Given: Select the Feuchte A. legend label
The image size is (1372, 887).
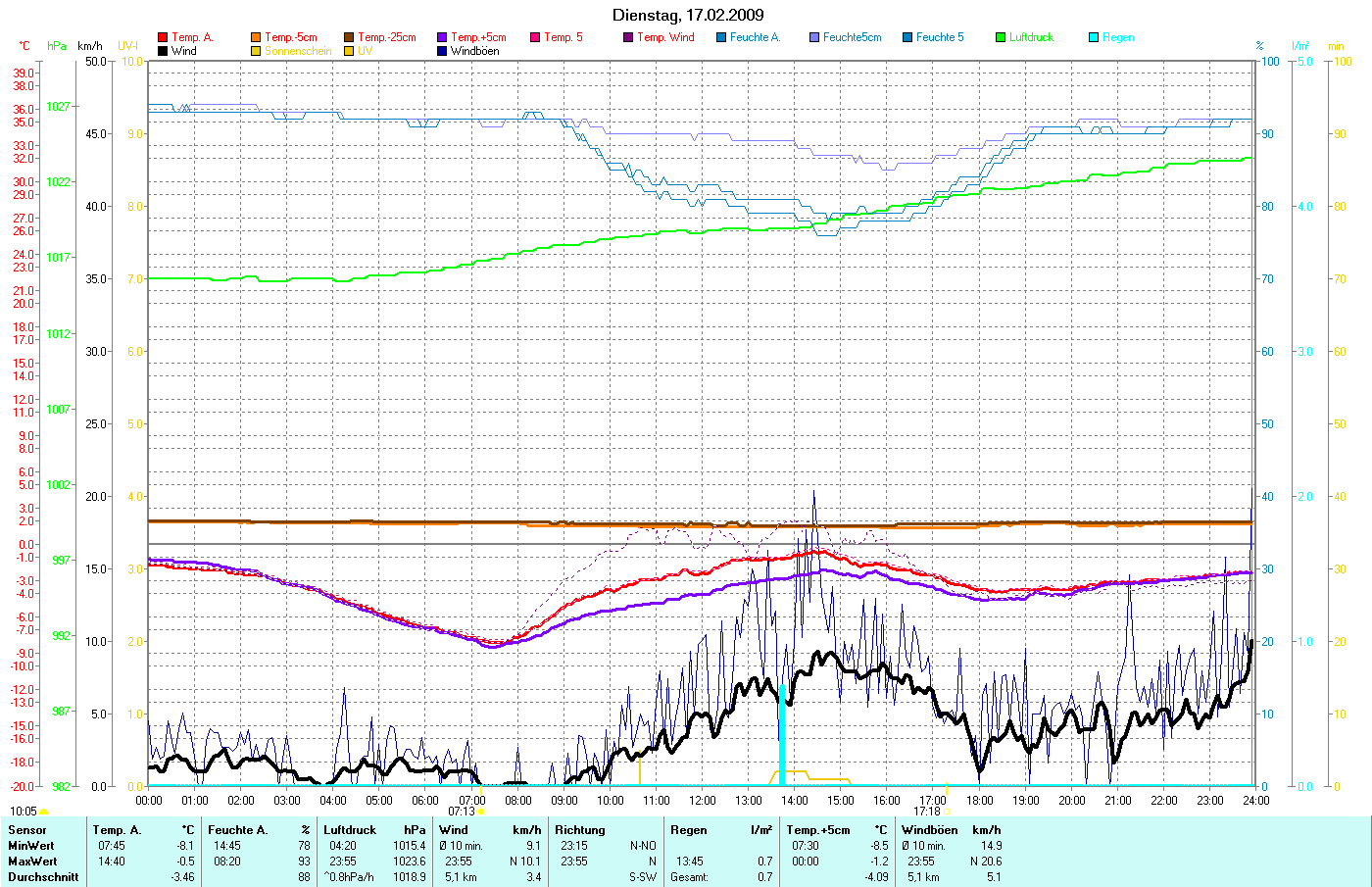Looking at the screenshot, I should tap(755, 37).
